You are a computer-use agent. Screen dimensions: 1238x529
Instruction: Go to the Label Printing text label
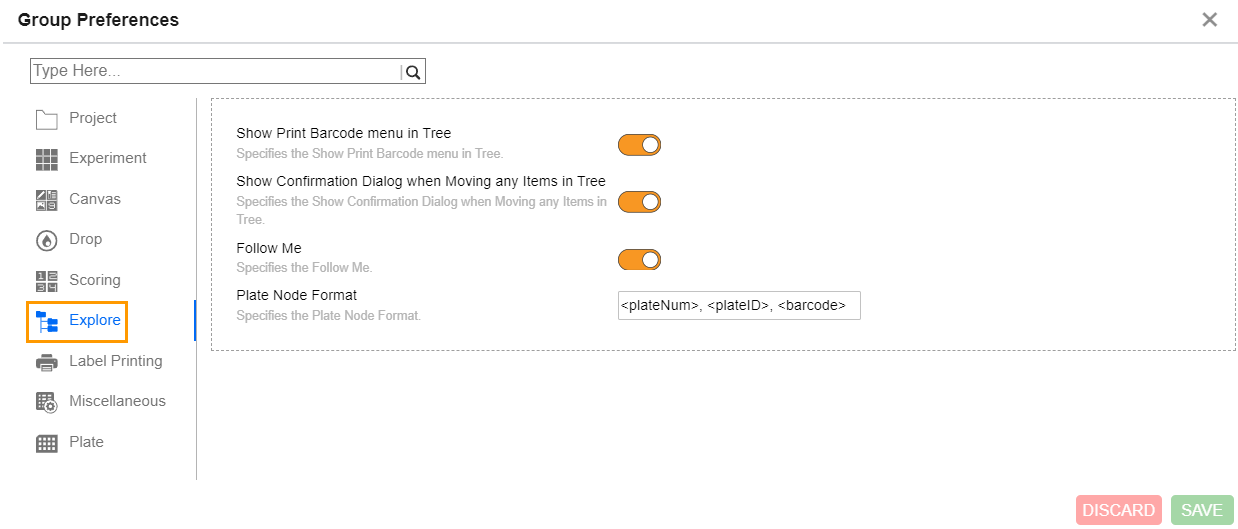(115, 361)
